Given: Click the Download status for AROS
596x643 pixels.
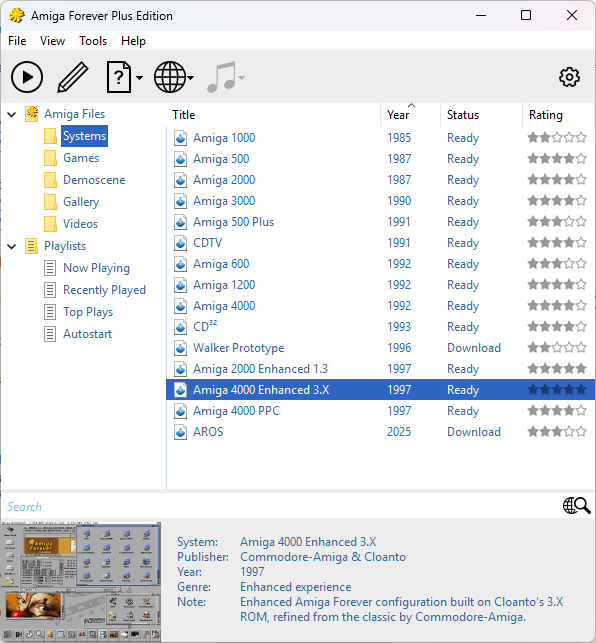Looking at the screenshot, I should [474, 432].
